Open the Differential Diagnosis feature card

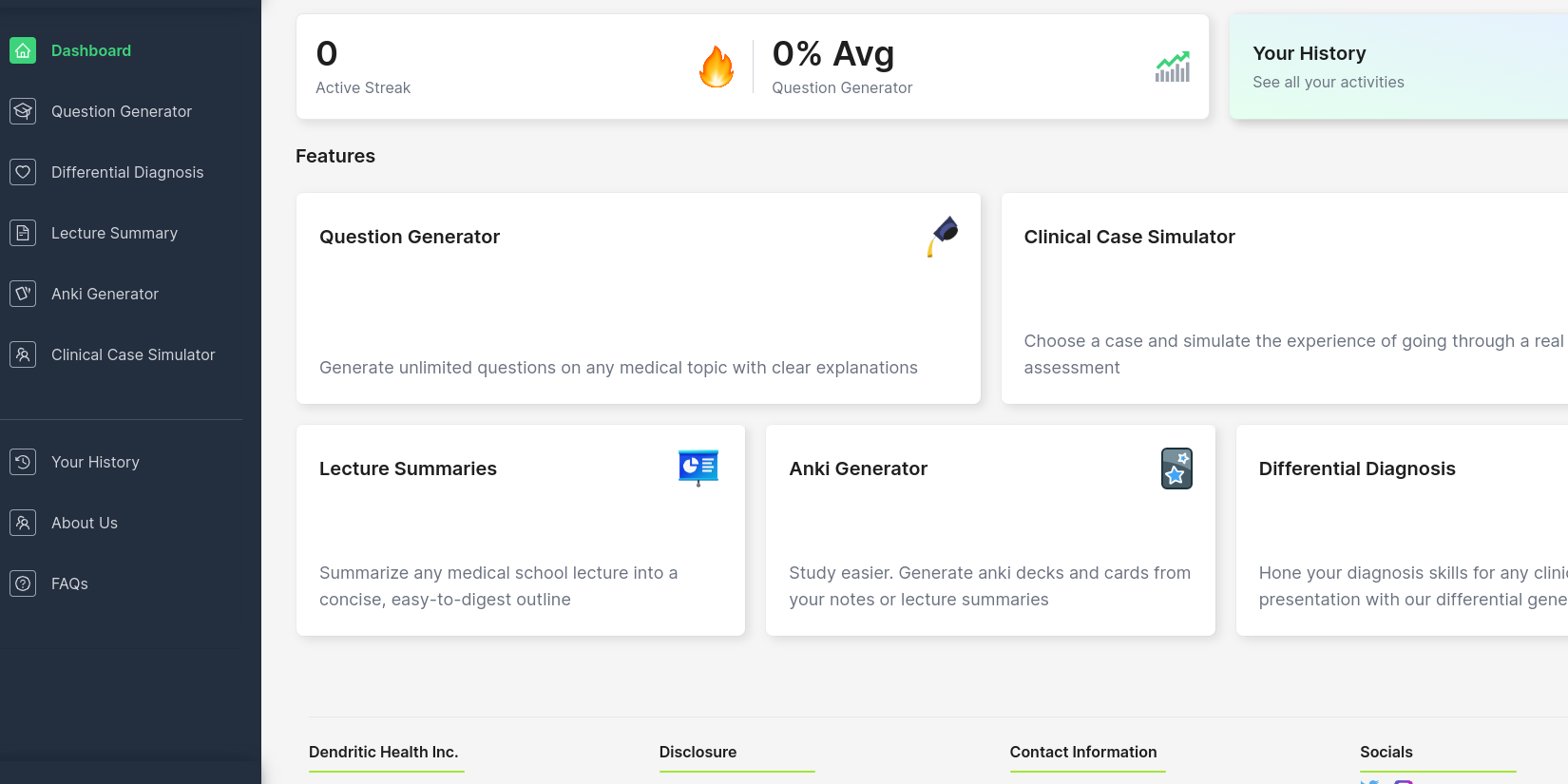[1402, 530]
